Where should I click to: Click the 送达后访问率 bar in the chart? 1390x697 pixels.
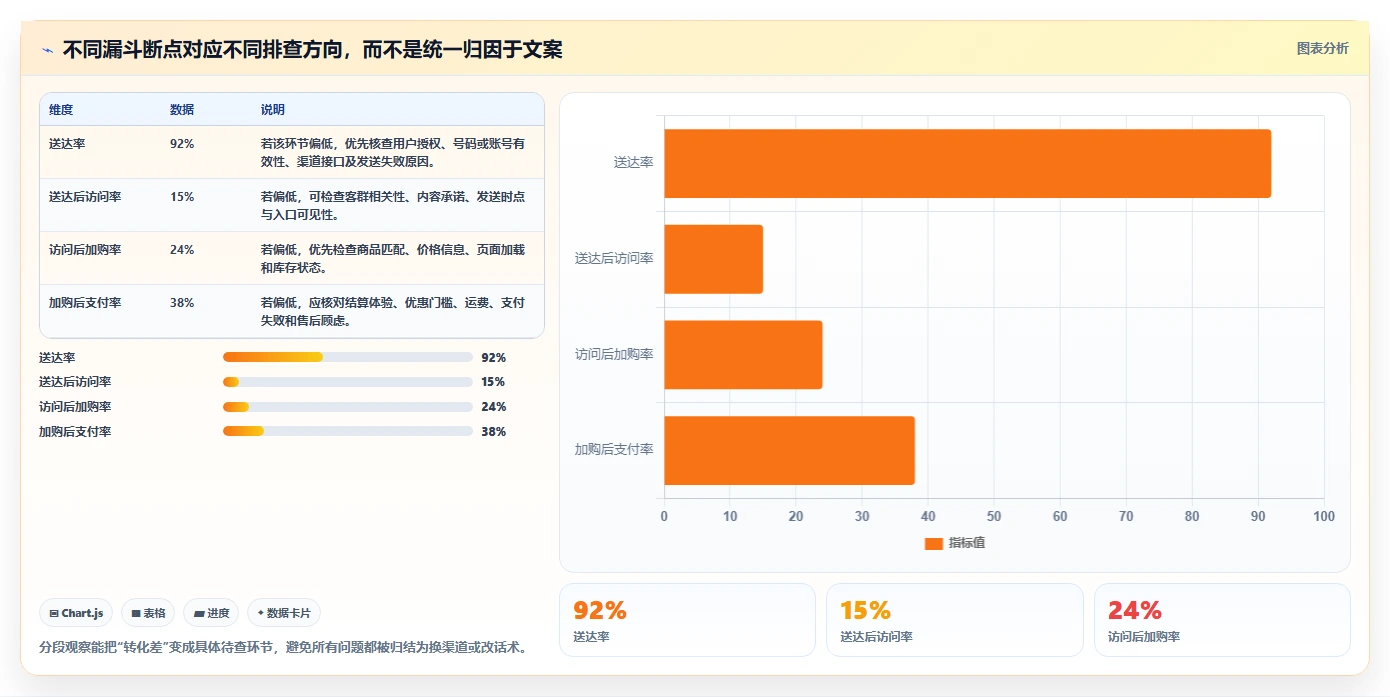tap(713, 259)
